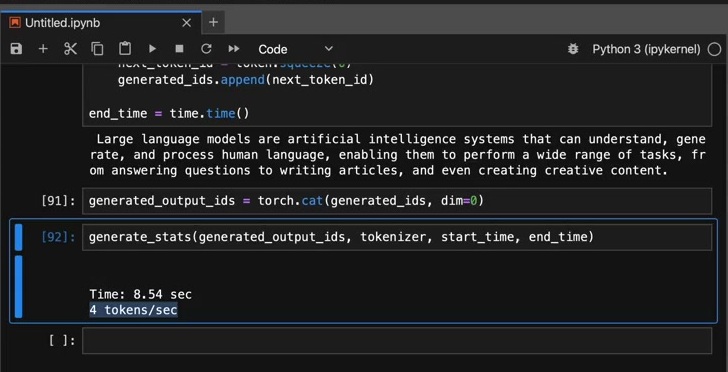Click the [91]: cell prompt label

tap(58, 201)
